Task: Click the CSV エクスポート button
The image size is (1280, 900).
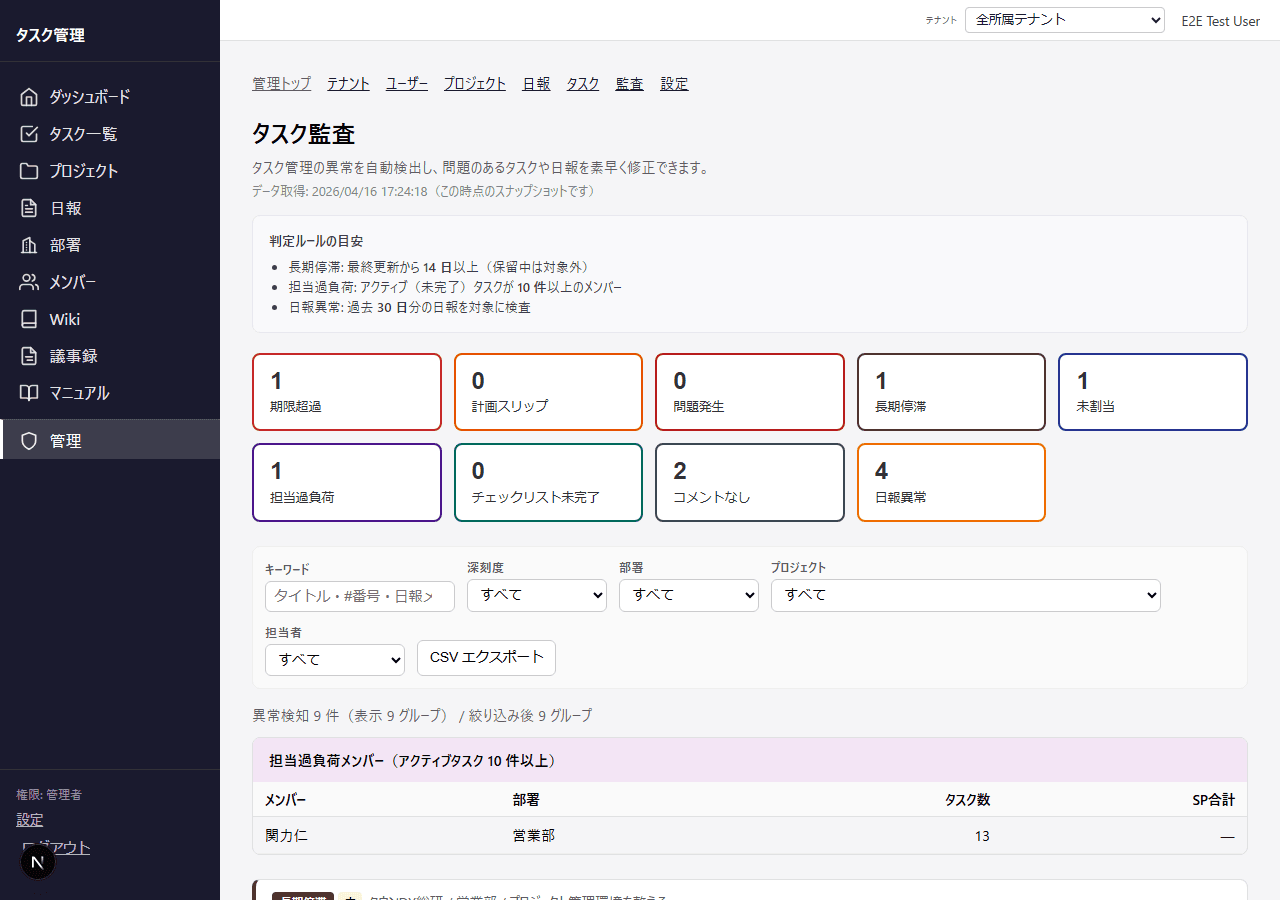Action: pyautogui.click(x=486, y=658)
